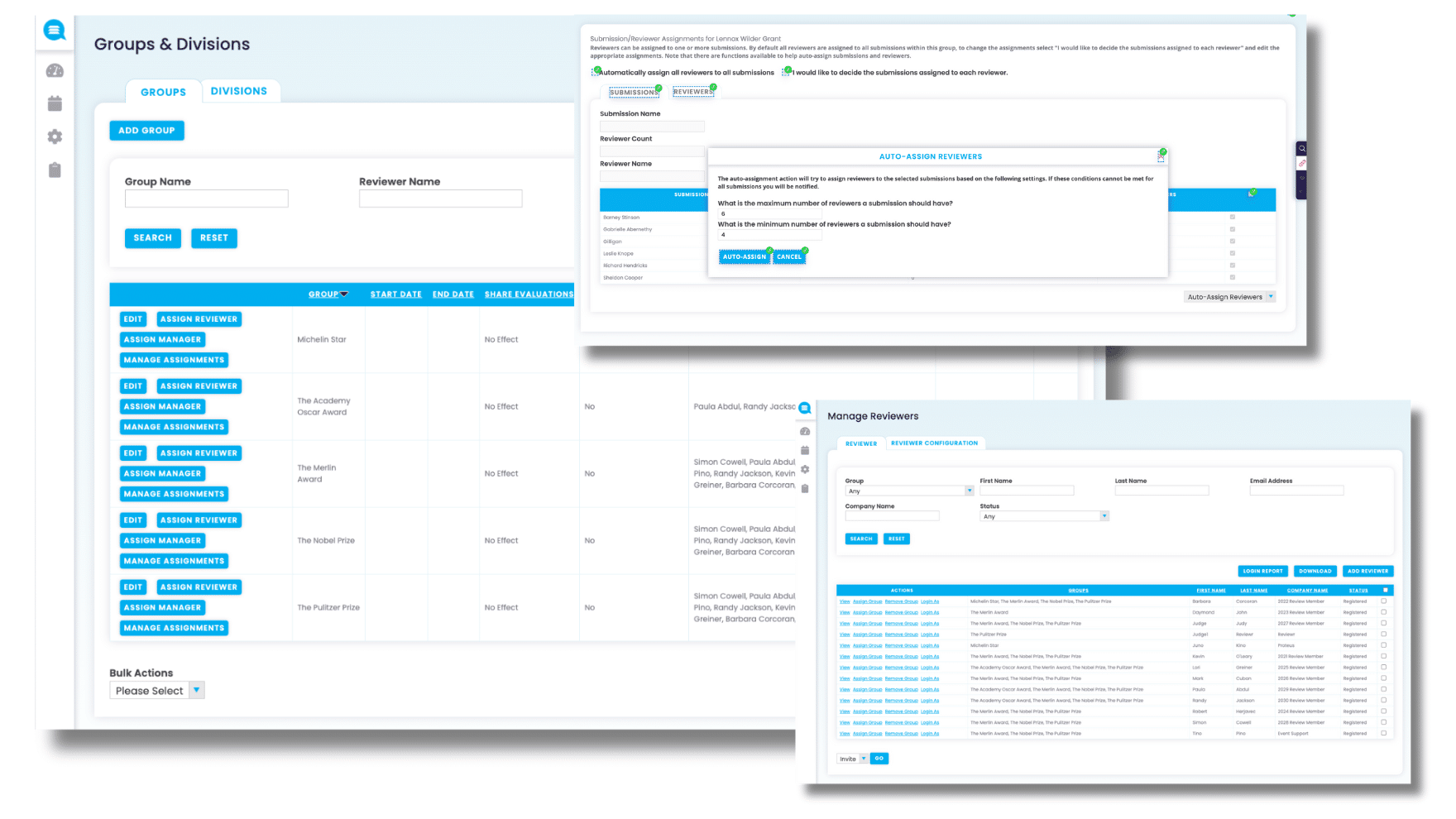Click EDIT for the Michelin Star group
This screenshot has height=819, width=1456.
click(x=133, y=319)
